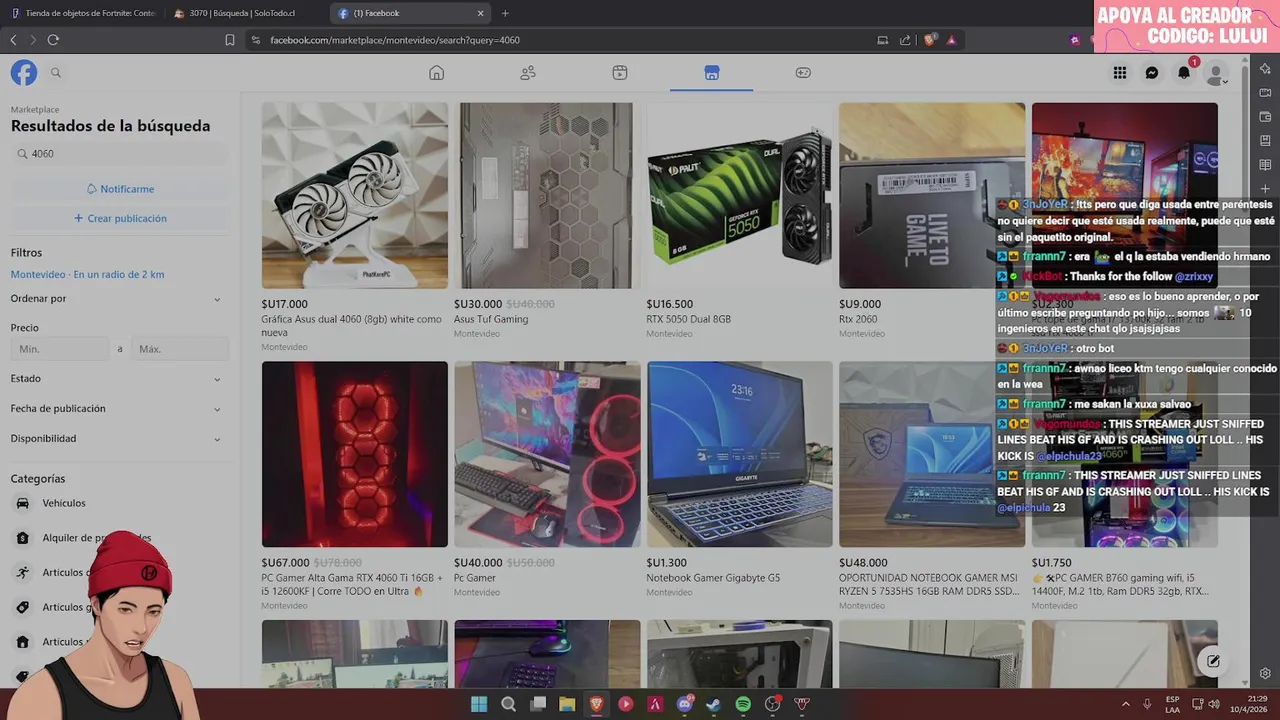Open Brave sidebar settings gear
The height and width of the screenshot is (720, 1280).
point(1265,673)
